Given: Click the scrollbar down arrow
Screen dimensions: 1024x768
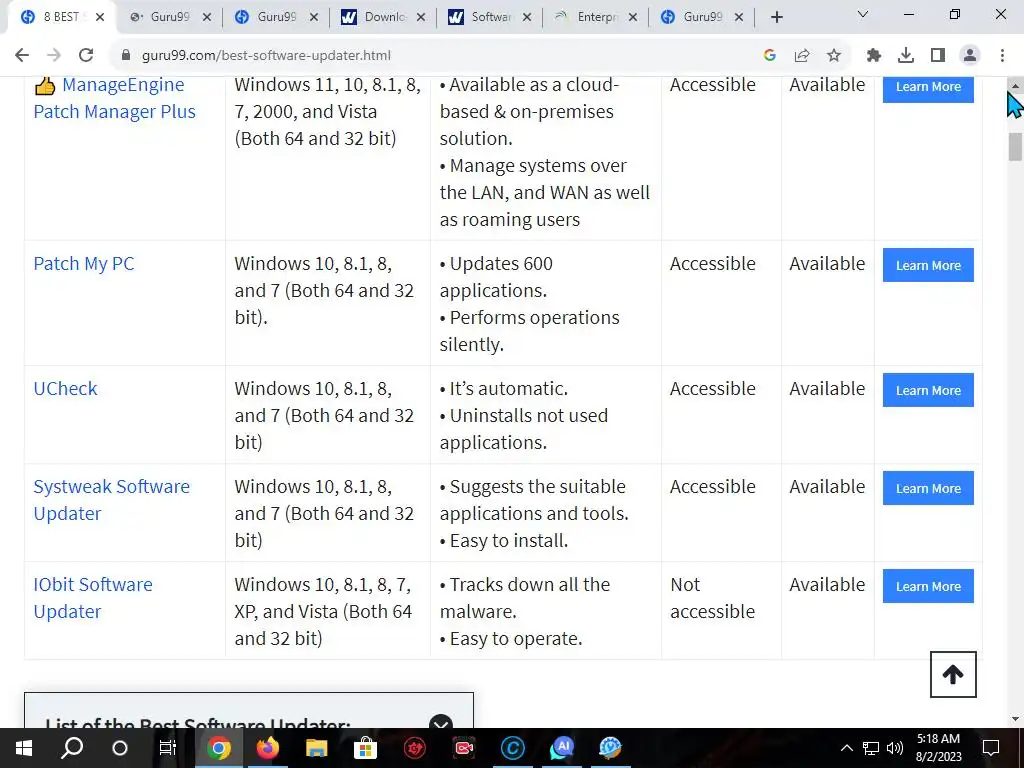Looking at the screenshot, I should point(1015,720).
